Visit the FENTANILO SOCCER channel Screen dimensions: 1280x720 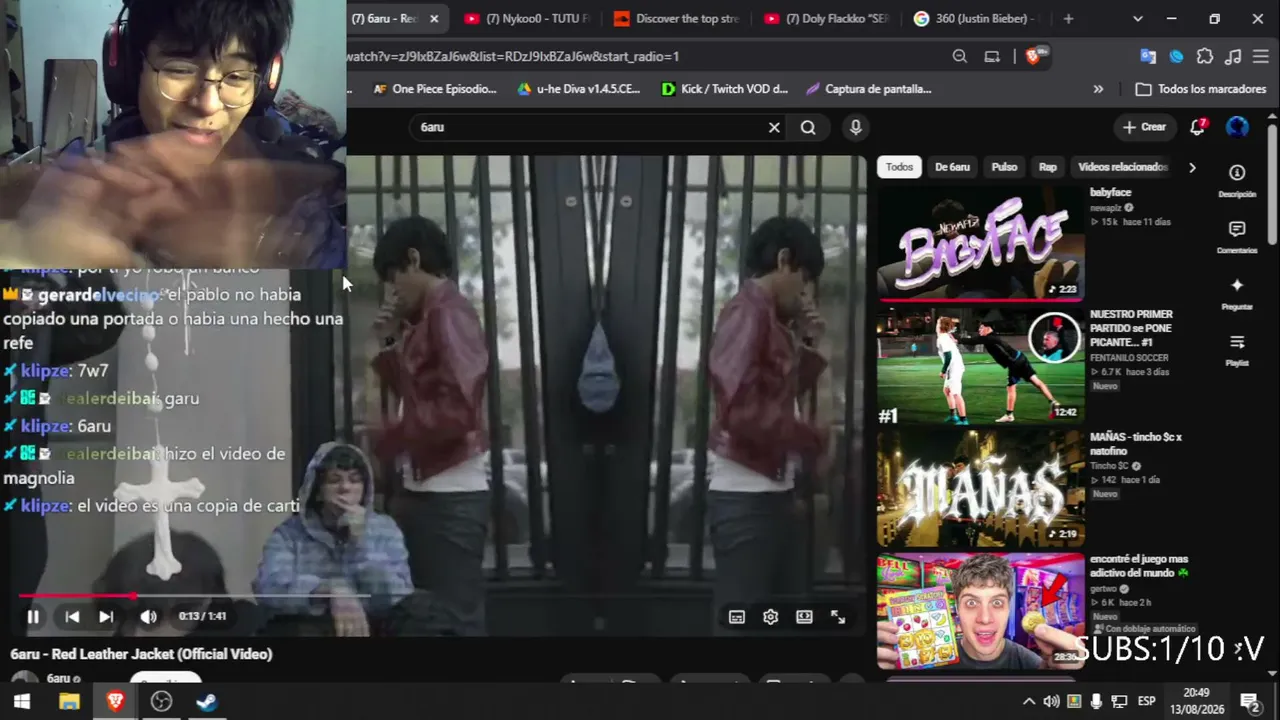click(1130, 357)
